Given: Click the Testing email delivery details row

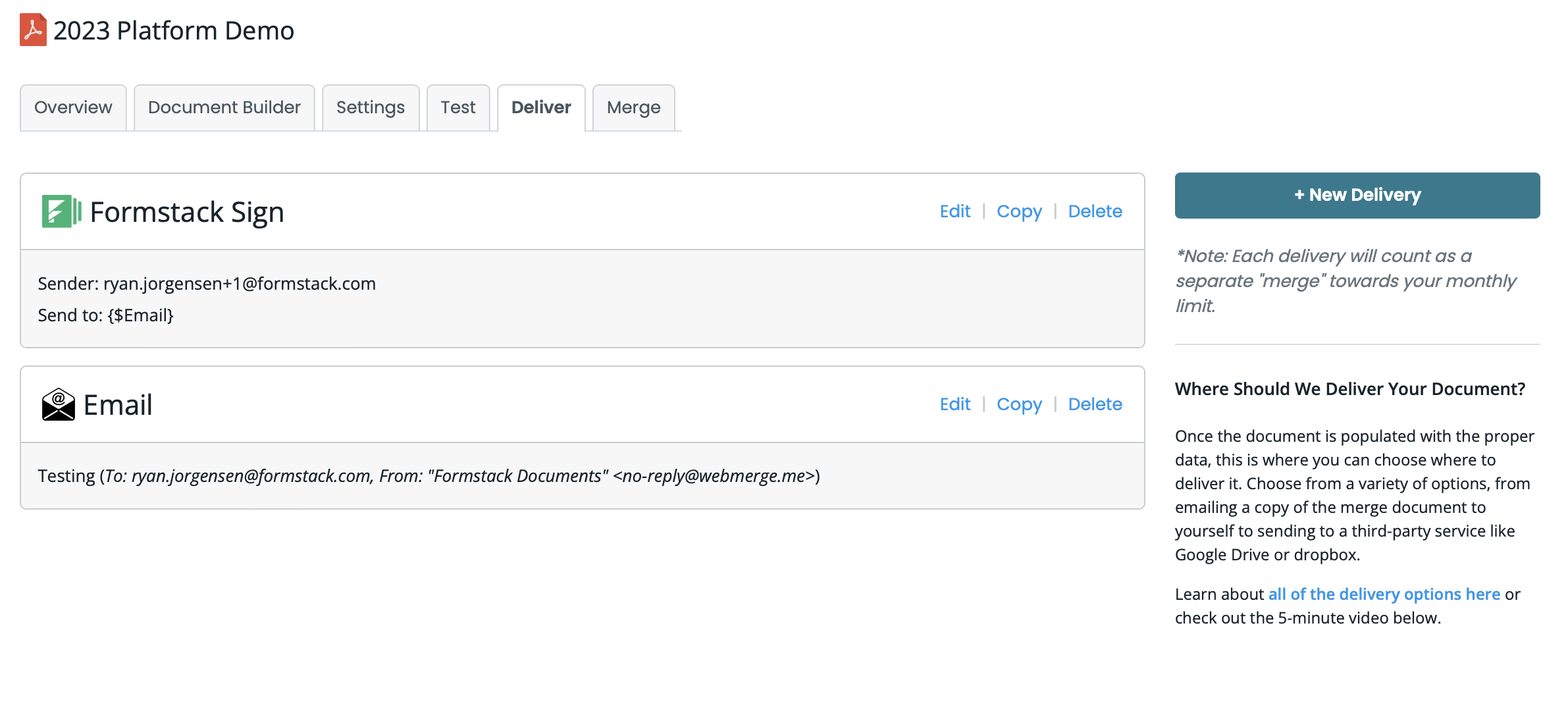Looking at the screenshot, I should point(429,475).
